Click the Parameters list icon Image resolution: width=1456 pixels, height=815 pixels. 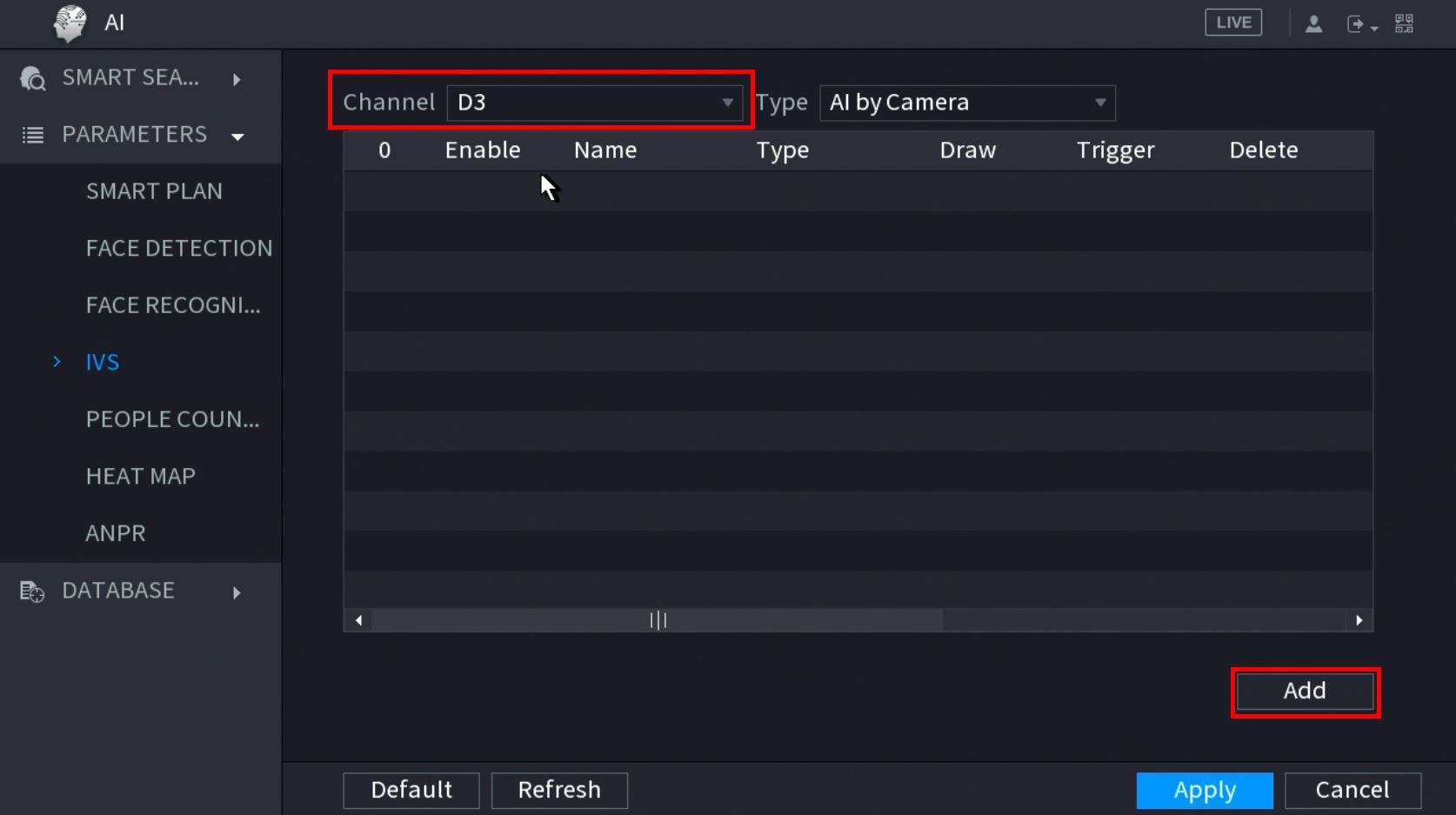(x=33, y=136)
